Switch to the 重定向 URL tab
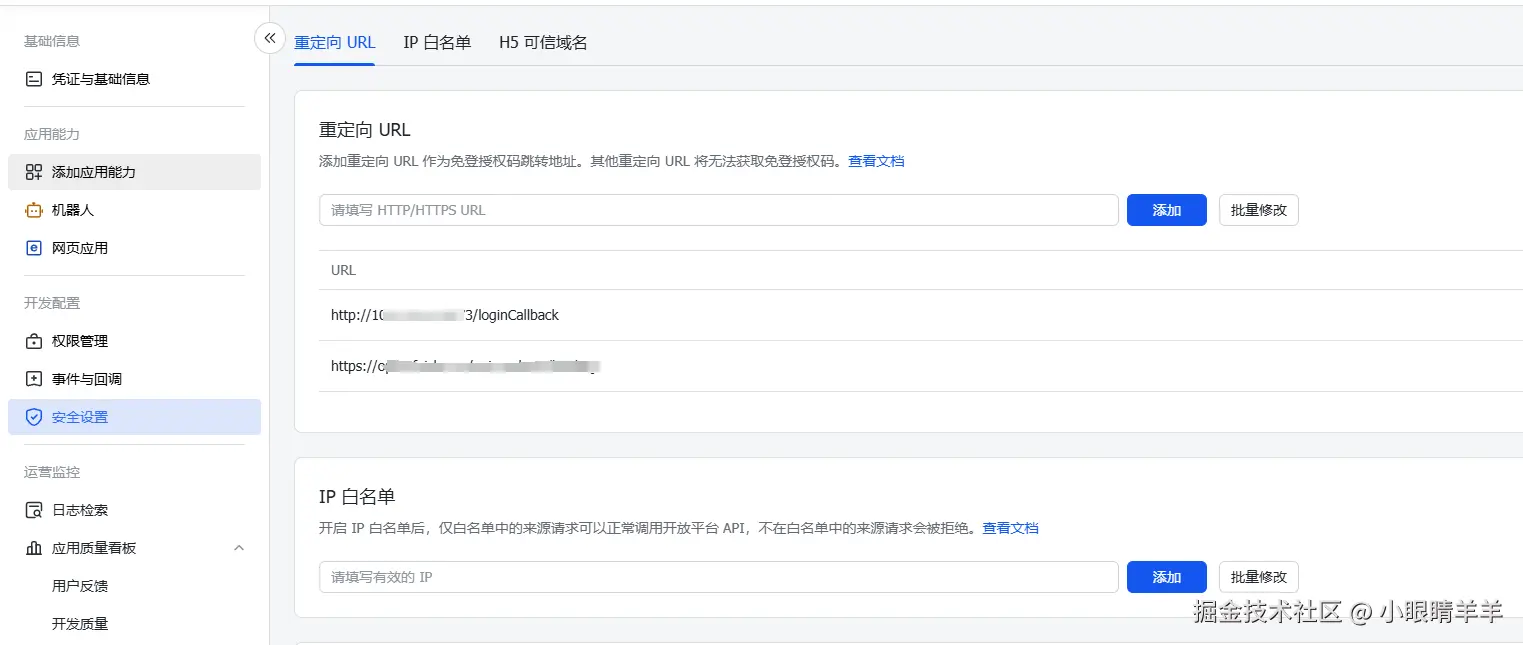The width and height of the screenshot is (1523, 645). 335,43
